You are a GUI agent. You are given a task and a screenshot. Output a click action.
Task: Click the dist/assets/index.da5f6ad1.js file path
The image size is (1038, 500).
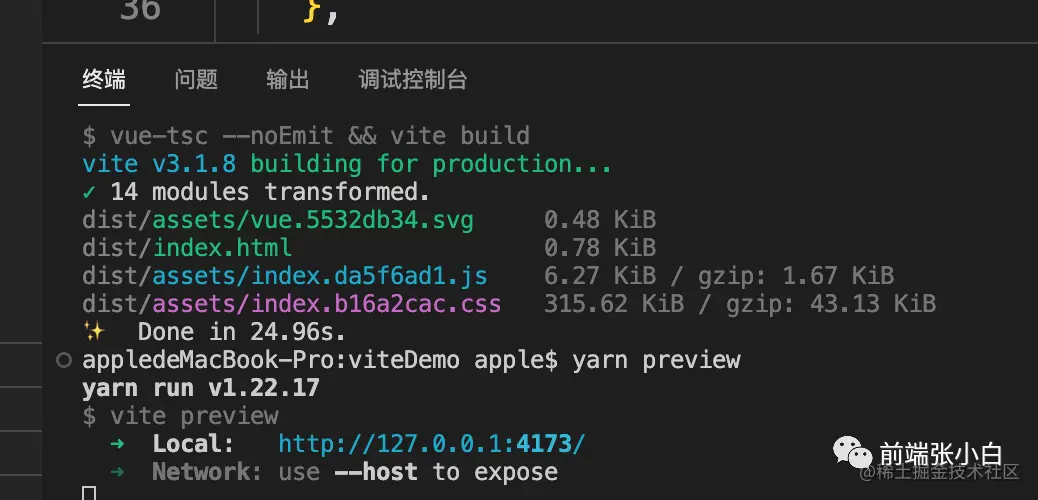285,275
